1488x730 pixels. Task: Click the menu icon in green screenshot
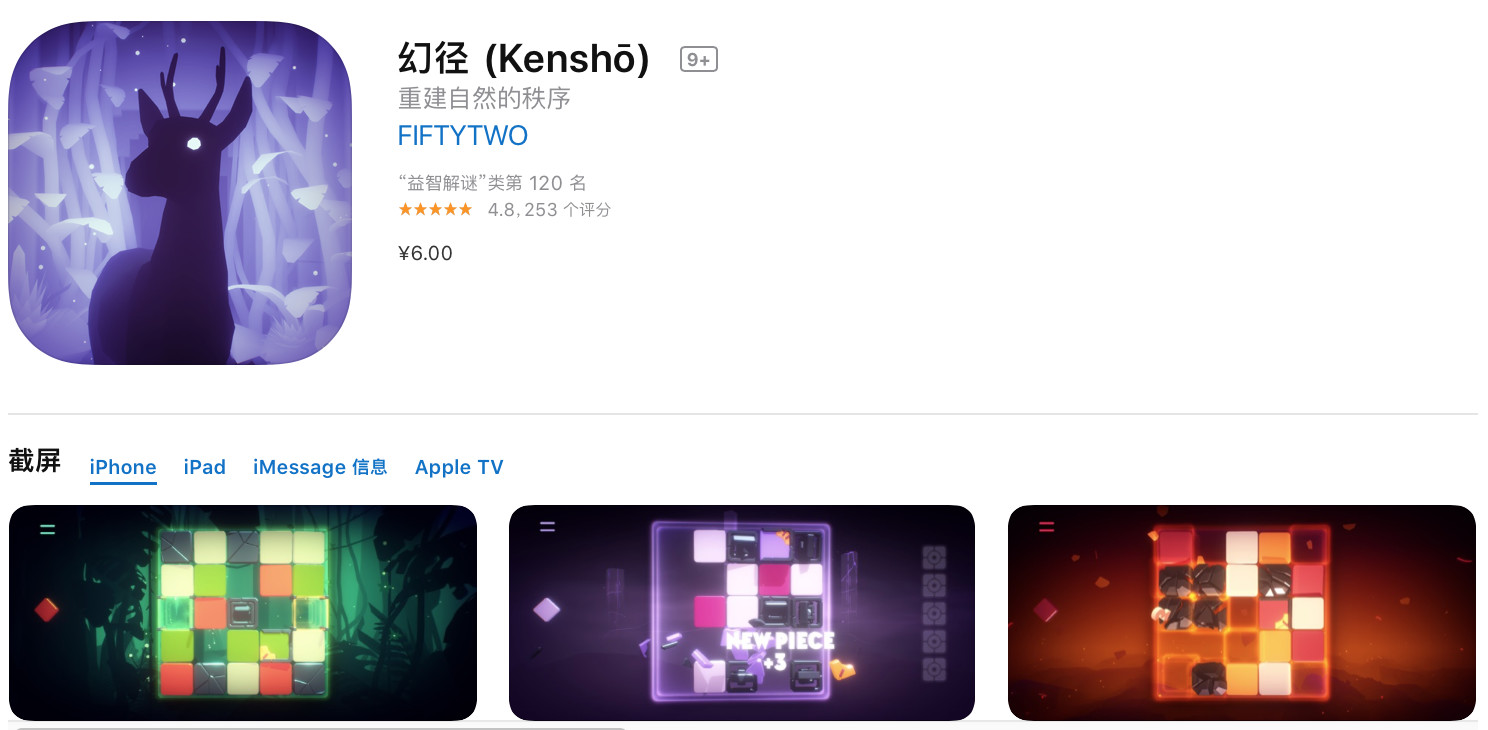coord(48,527)
